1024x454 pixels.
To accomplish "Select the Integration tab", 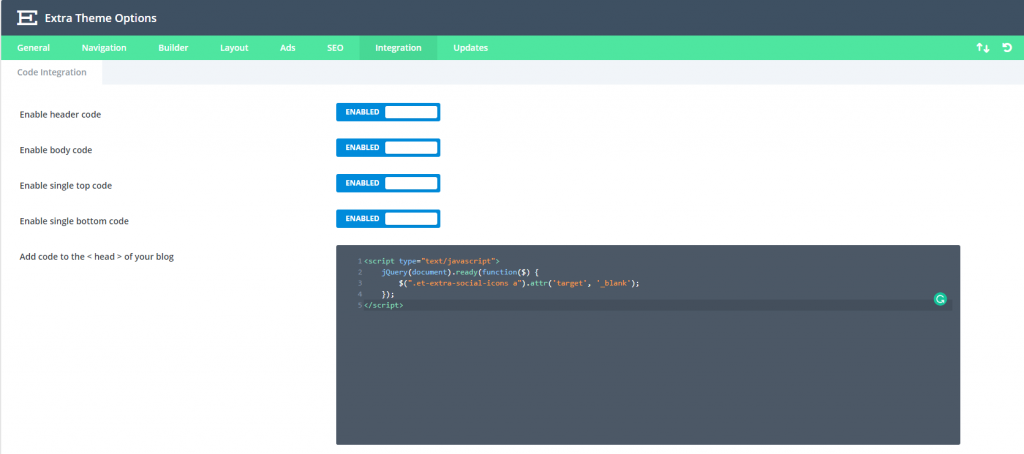I will (x=398, y=48).
